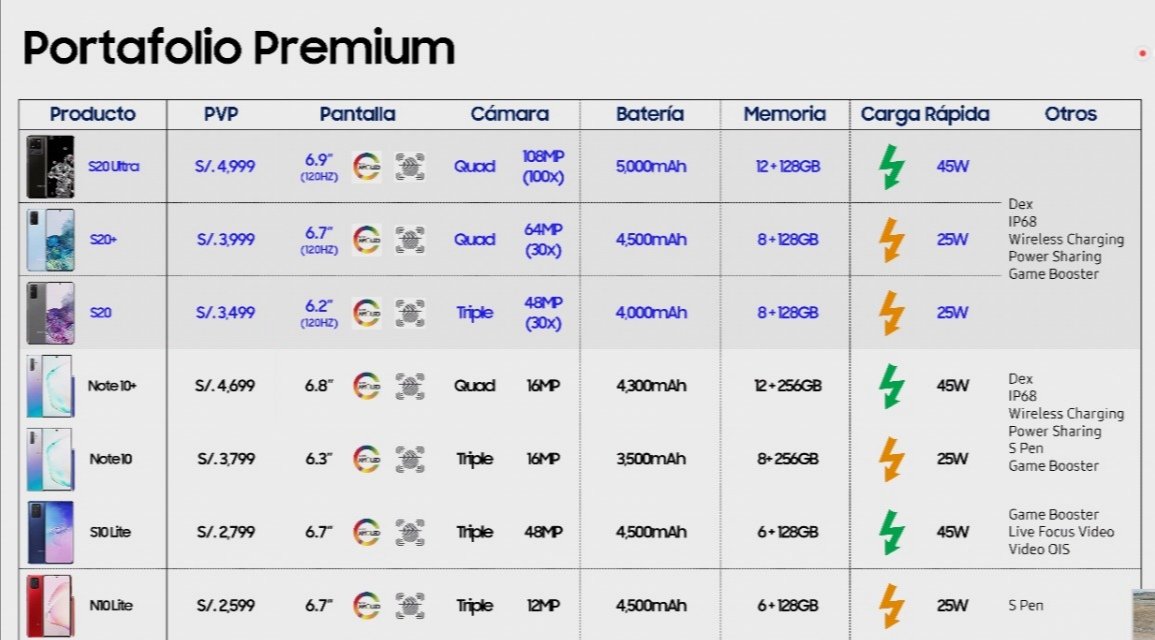Click the Otros column header
The image size is (1155, 640).
pos(1071,114)
